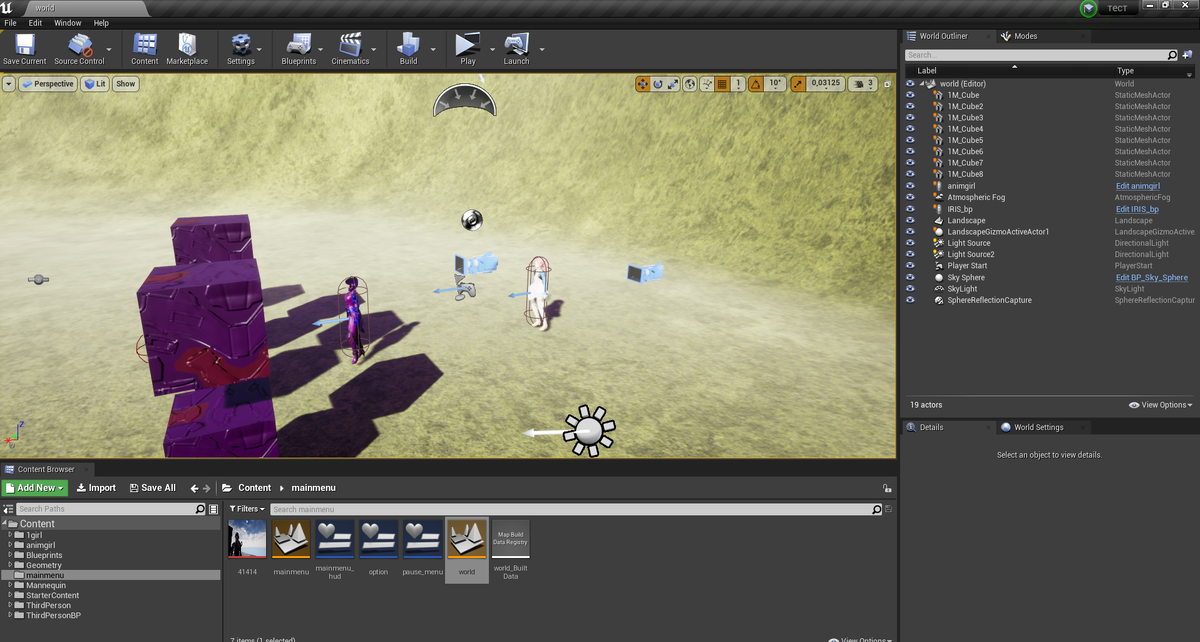Open the Content toolbar button
1200x642 pixels.
point(145,49)
